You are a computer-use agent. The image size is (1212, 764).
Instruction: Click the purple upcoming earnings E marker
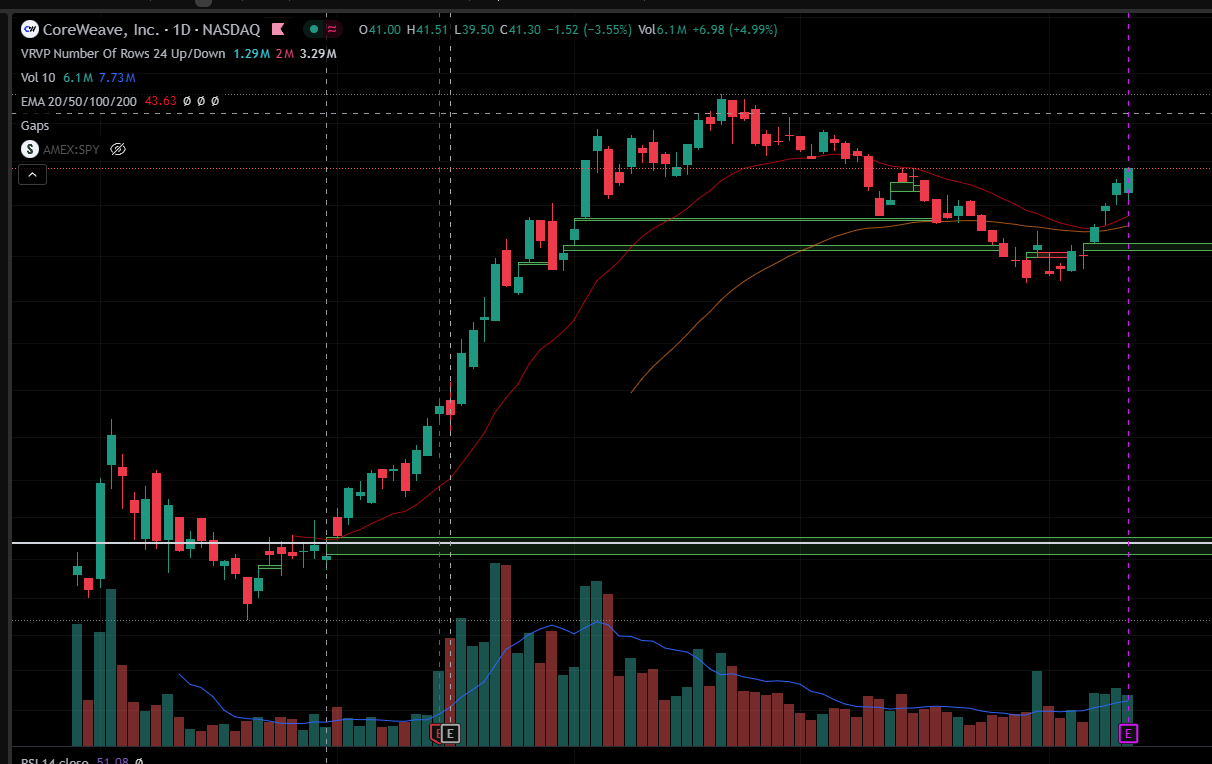[1128, 735]
